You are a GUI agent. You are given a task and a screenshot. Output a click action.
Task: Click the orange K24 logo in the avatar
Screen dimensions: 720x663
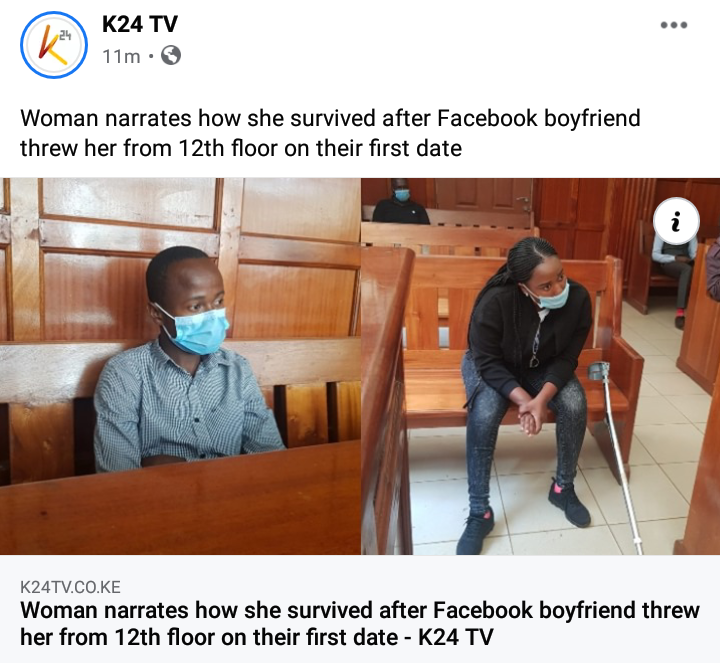pos(53,45)
